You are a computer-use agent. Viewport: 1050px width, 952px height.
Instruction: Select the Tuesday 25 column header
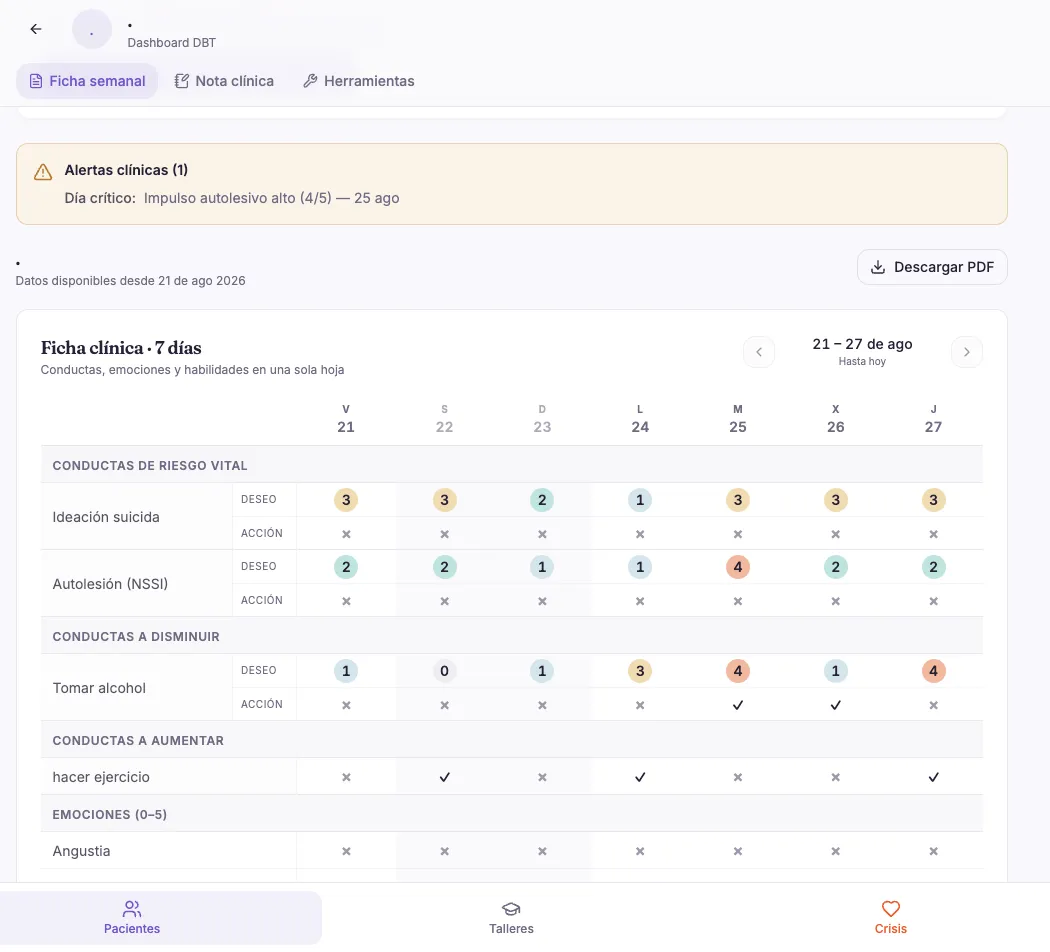tap(737, 420)
